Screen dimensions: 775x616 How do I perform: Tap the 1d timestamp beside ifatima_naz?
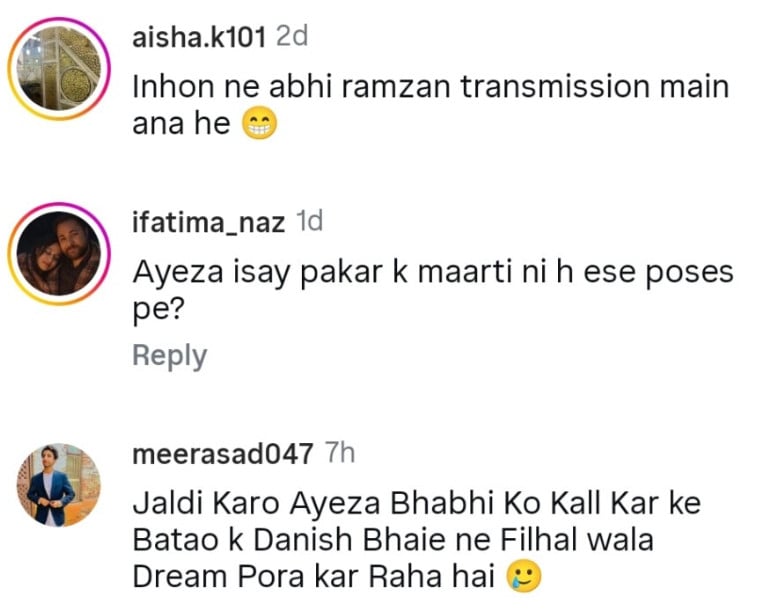coord(309,221)
